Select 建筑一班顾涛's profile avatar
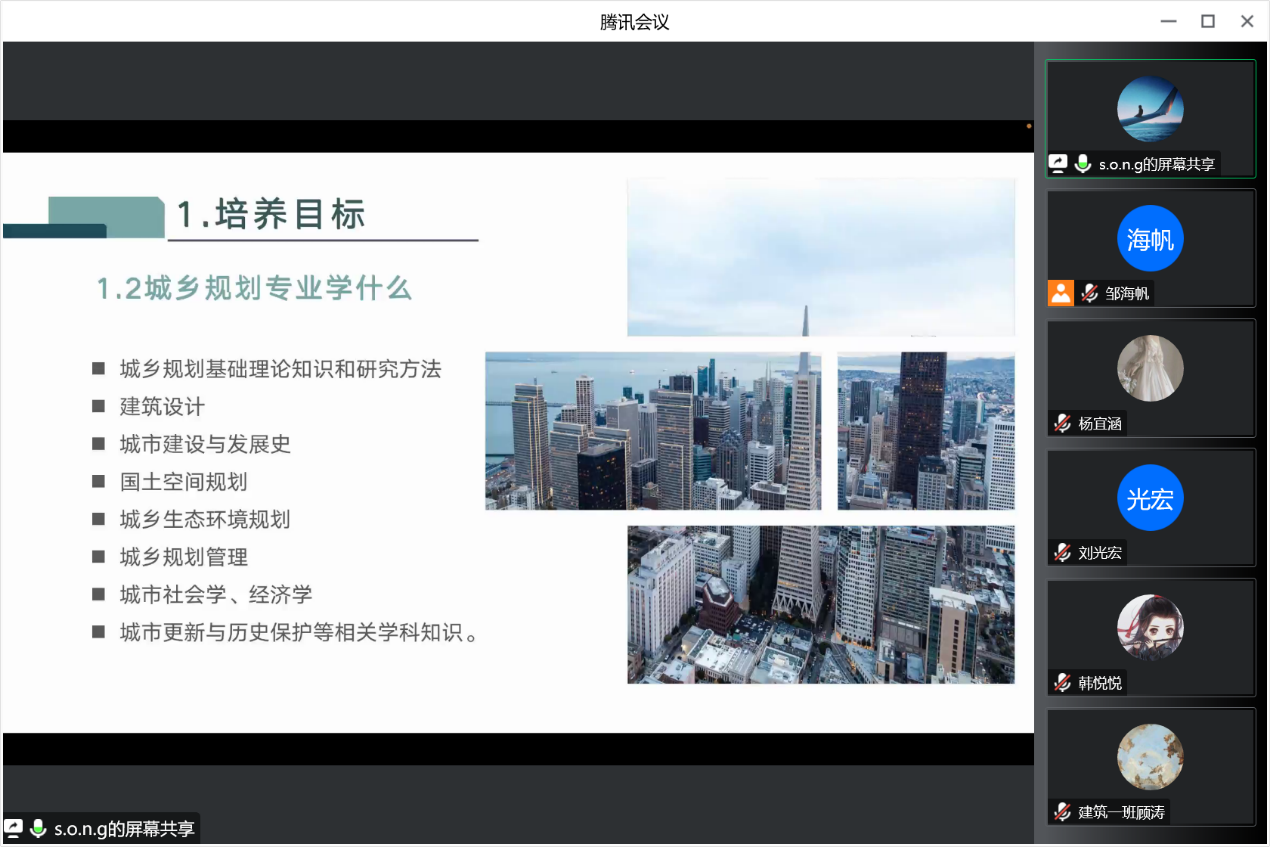 click(1150, 757)
